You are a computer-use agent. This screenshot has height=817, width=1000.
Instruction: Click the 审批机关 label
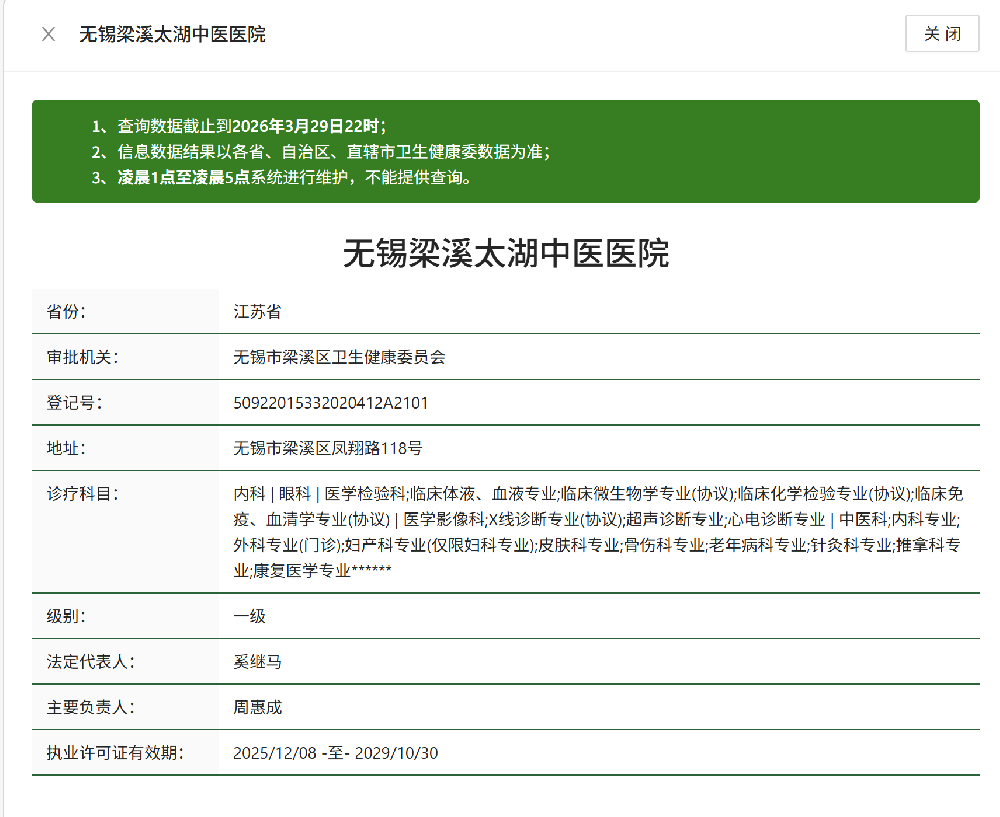pos(82,357)
